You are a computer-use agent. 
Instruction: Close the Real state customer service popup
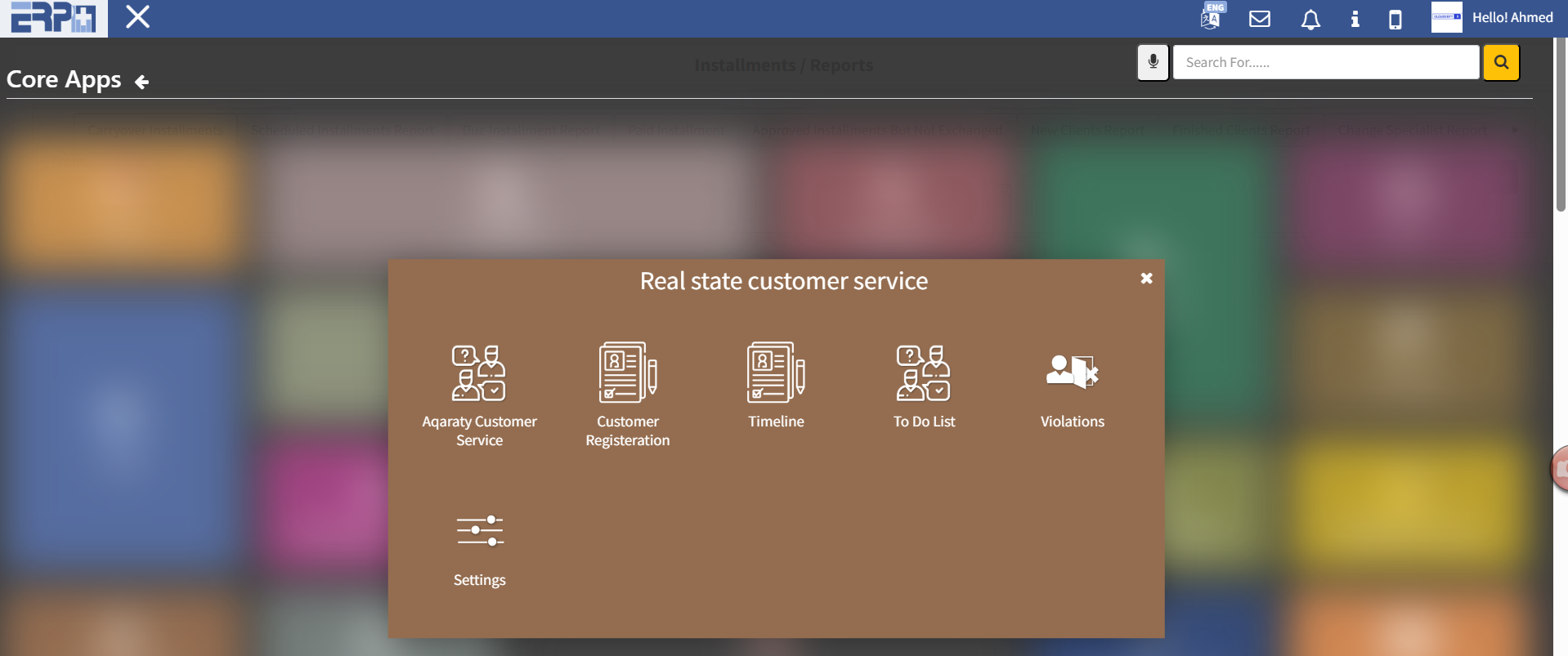point(1146,279)
